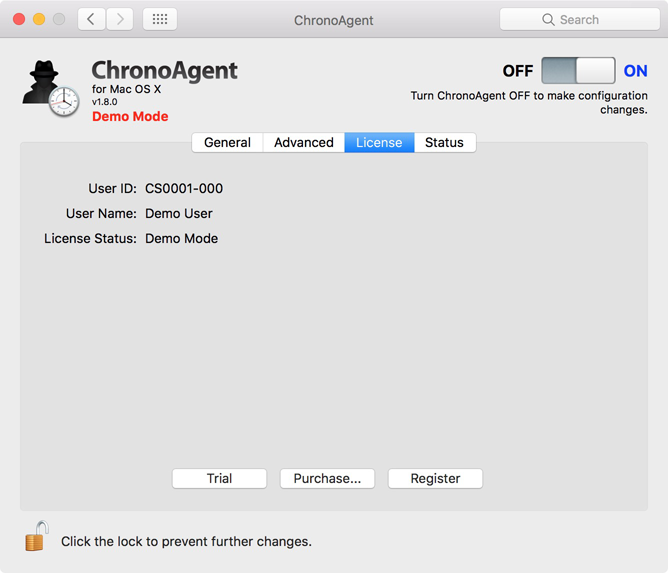Click the User Name: label
The image size is (668, 573).
(101, 213)
